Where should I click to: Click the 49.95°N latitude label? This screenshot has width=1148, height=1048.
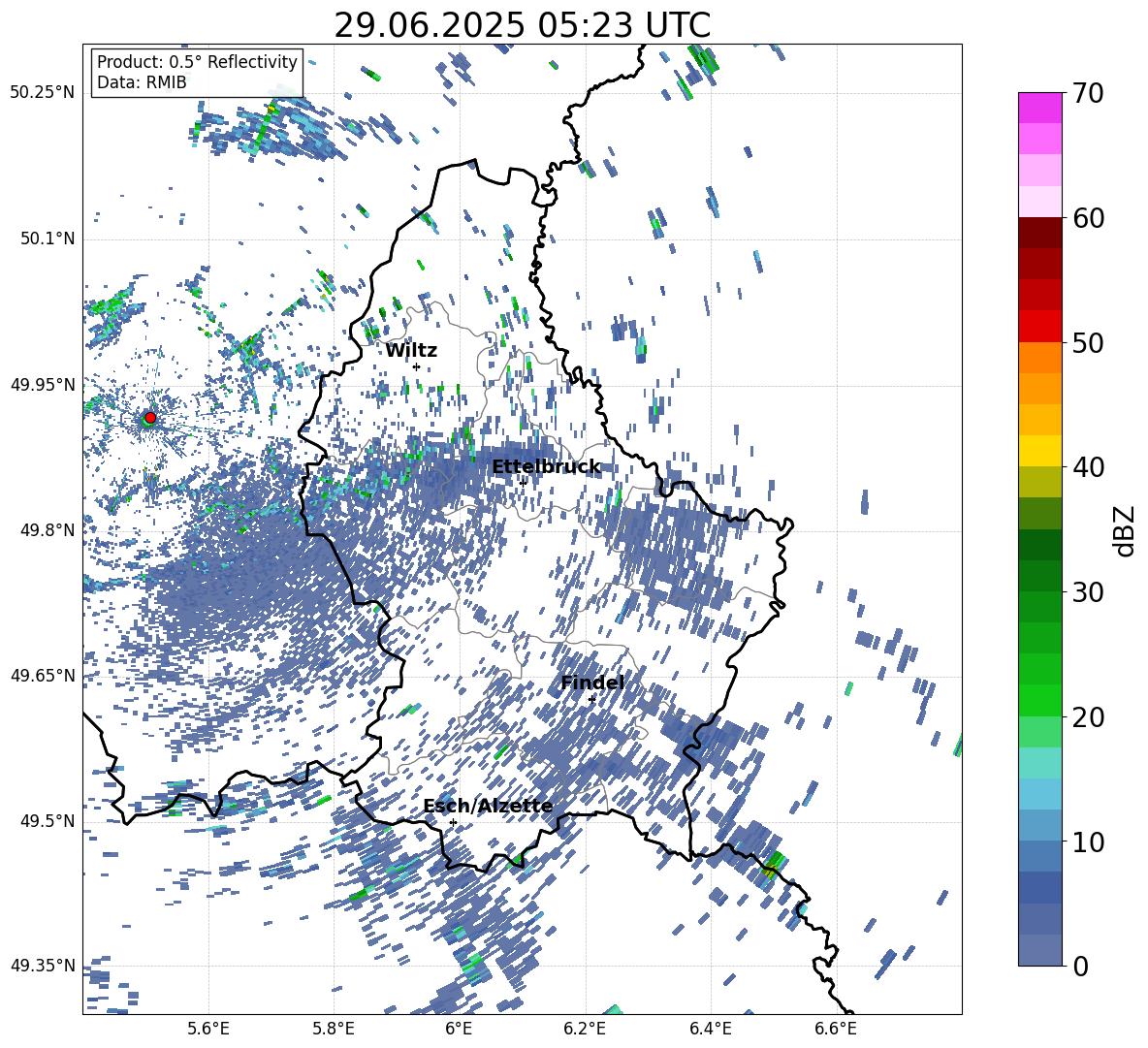click(43, 384)
